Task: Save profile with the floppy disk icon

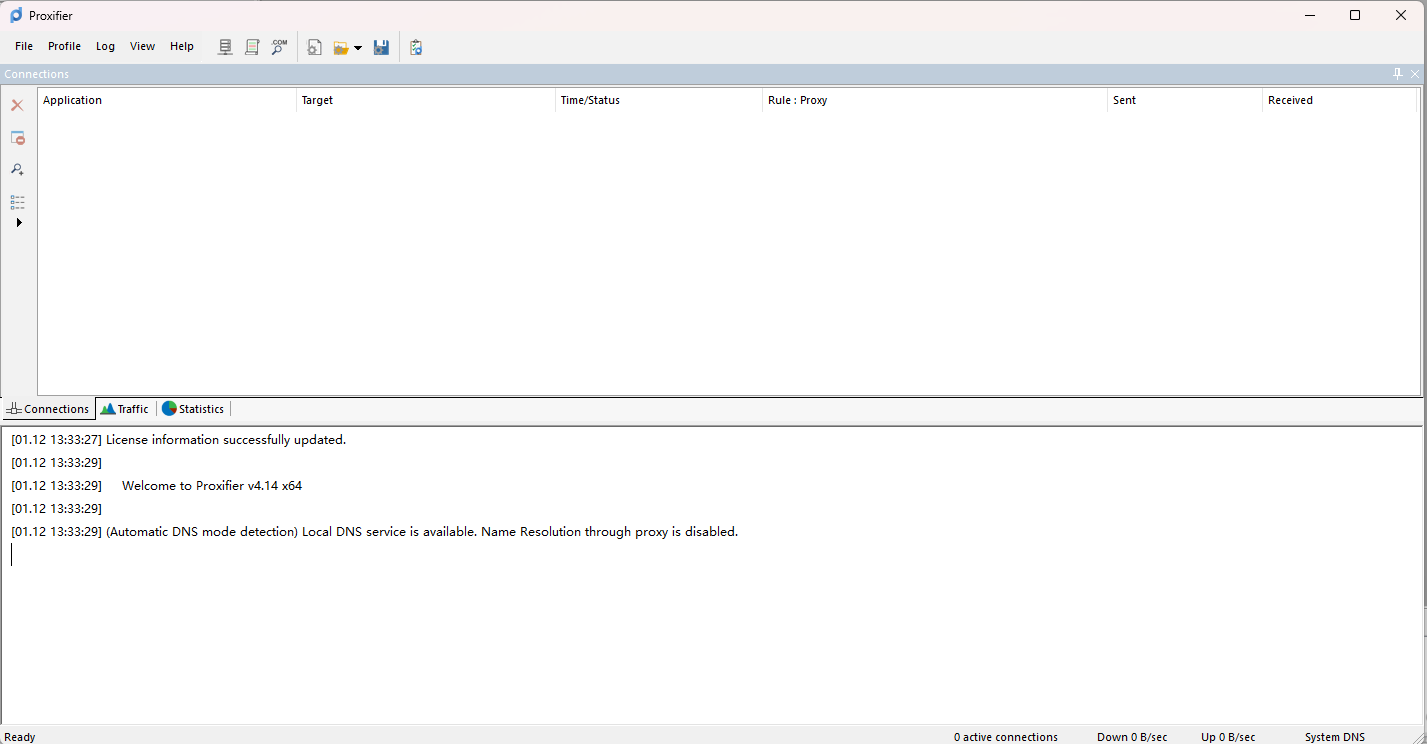Action: click(x=381, y=47)
